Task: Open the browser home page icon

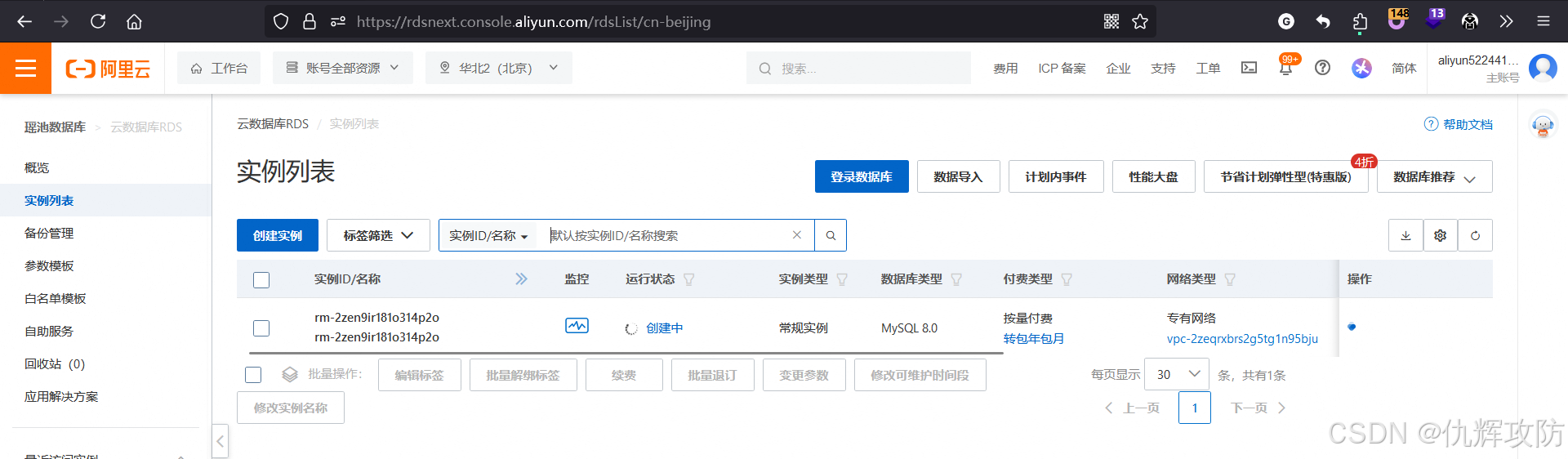Action: 134,21
